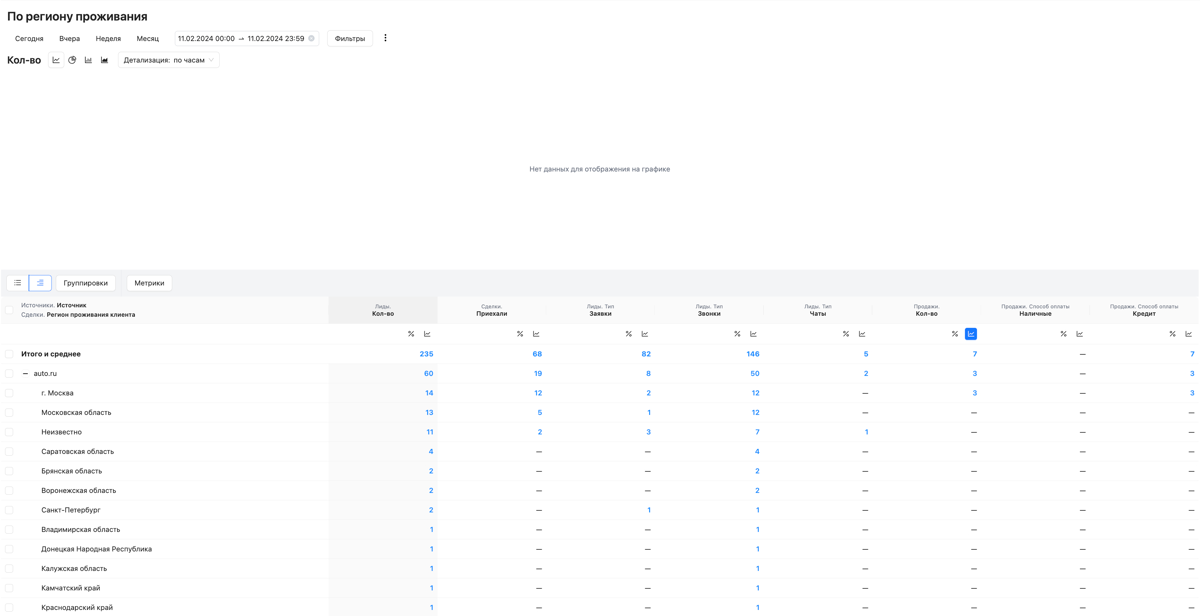Viewport: 1200px width, 616px height.
Task: Select the Неделя period
Action: click(x=108, y=39)
